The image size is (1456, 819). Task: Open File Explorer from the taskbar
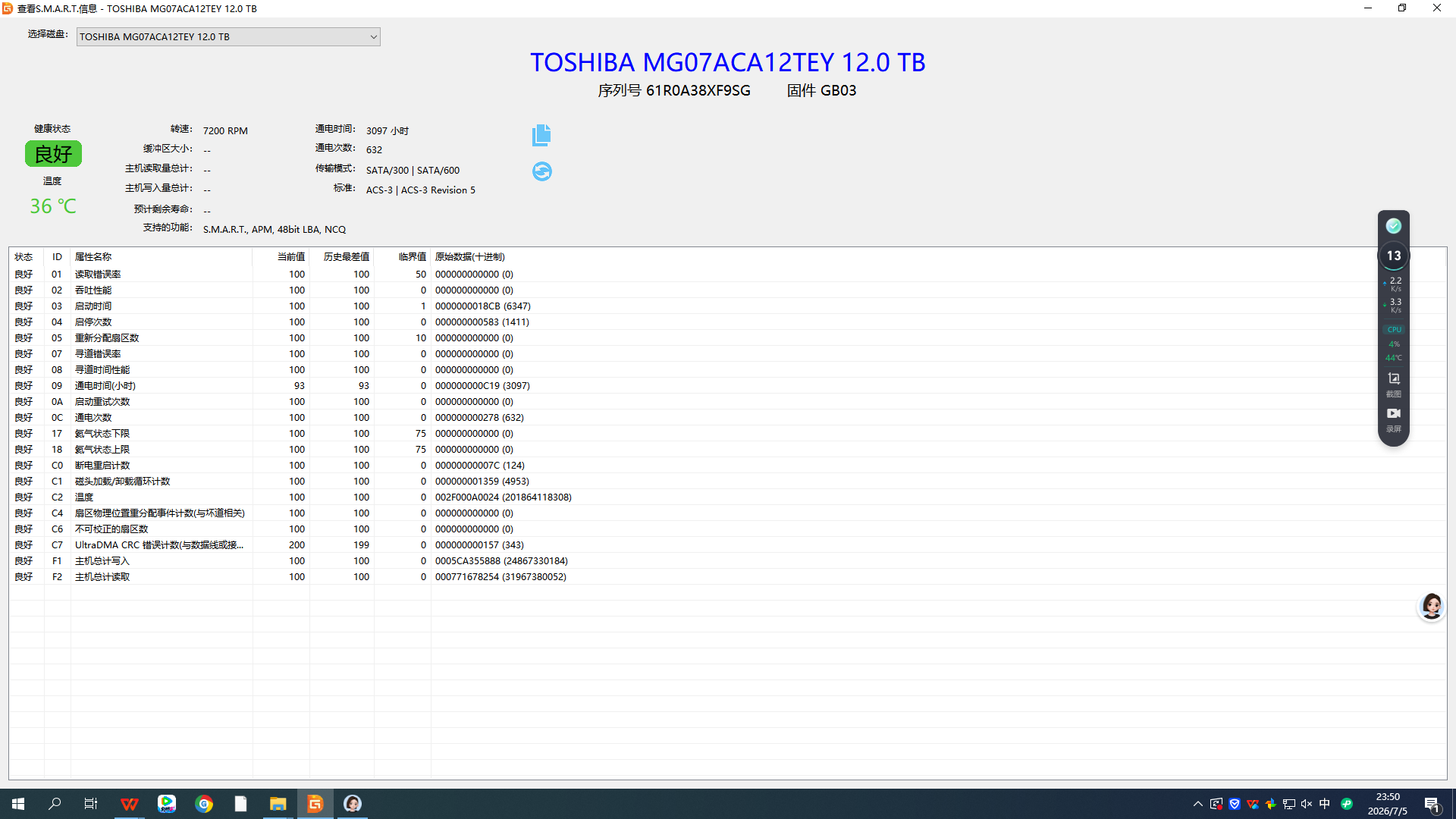278,804
